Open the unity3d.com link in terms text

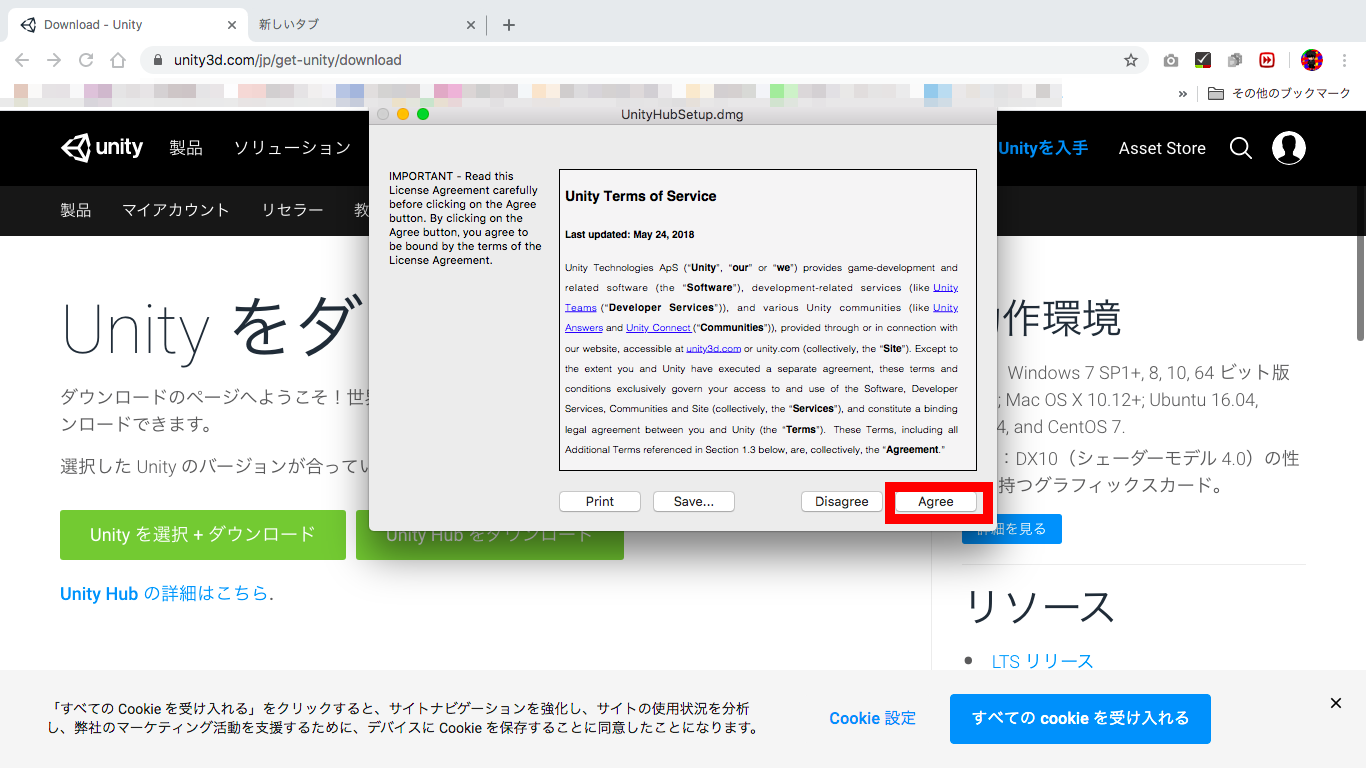(x=713, y=349)
